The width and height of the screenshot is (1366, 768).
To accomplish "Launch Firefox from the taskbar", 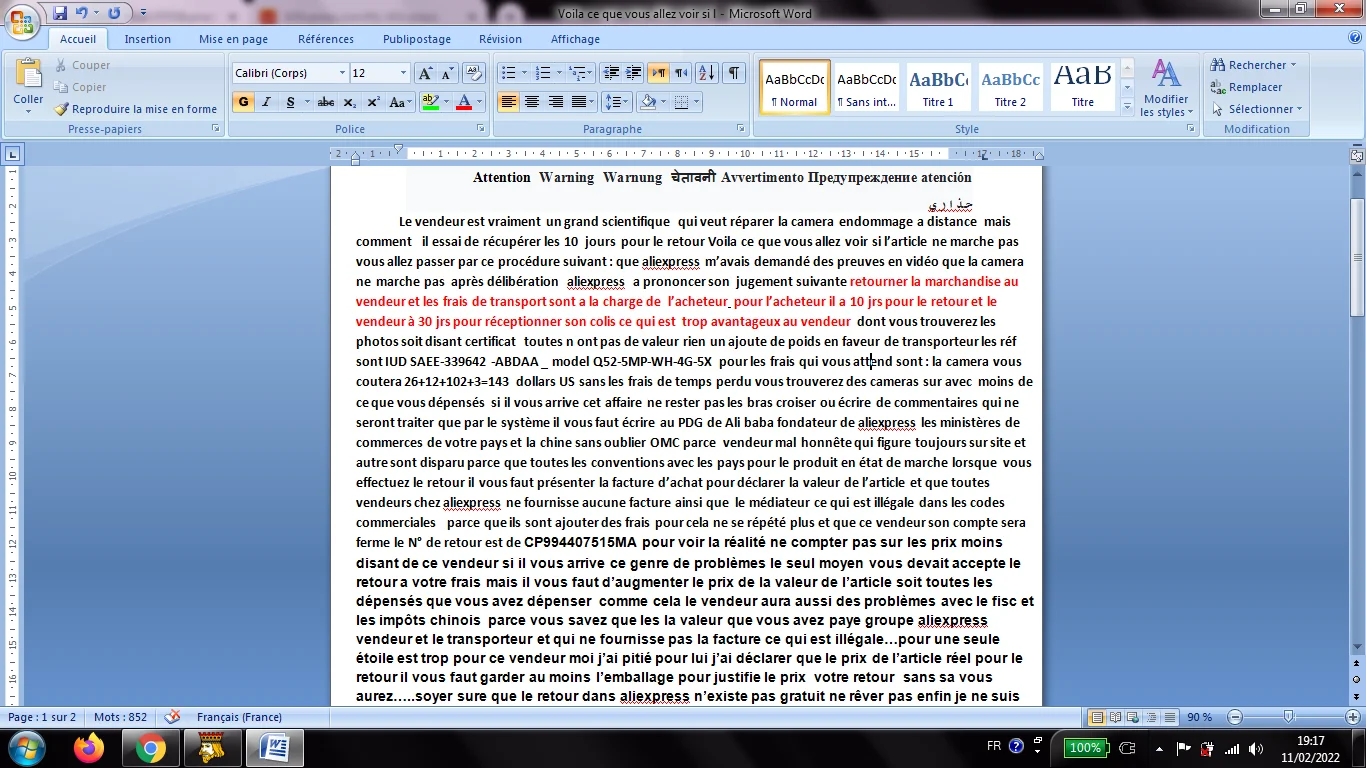I will click(x=89, y=747).
